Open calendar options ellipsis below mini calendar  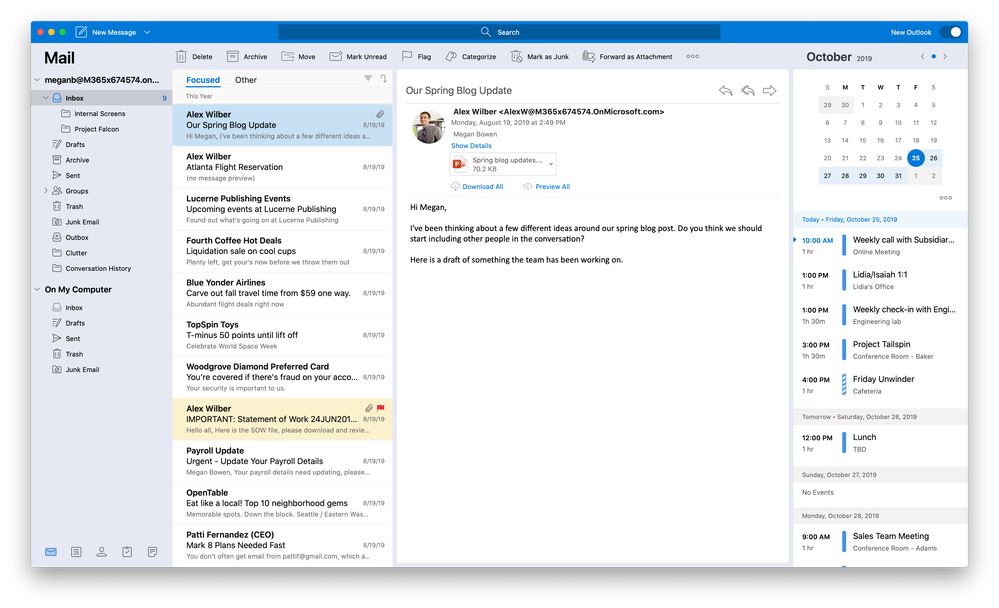point(945,198)
